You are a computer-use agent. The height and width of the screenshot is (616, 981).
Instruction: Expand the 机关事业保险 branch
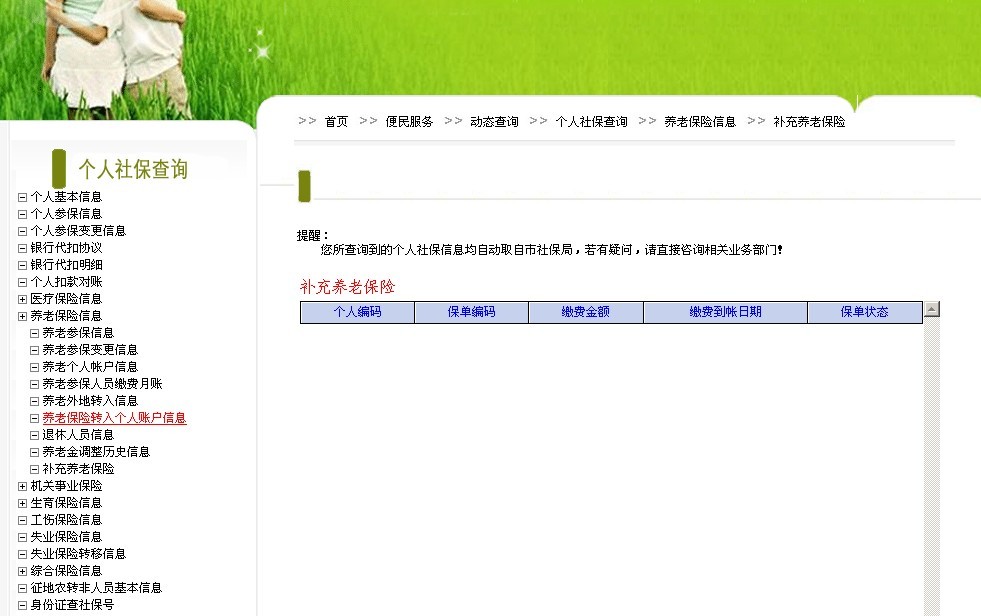click(22, 485)
